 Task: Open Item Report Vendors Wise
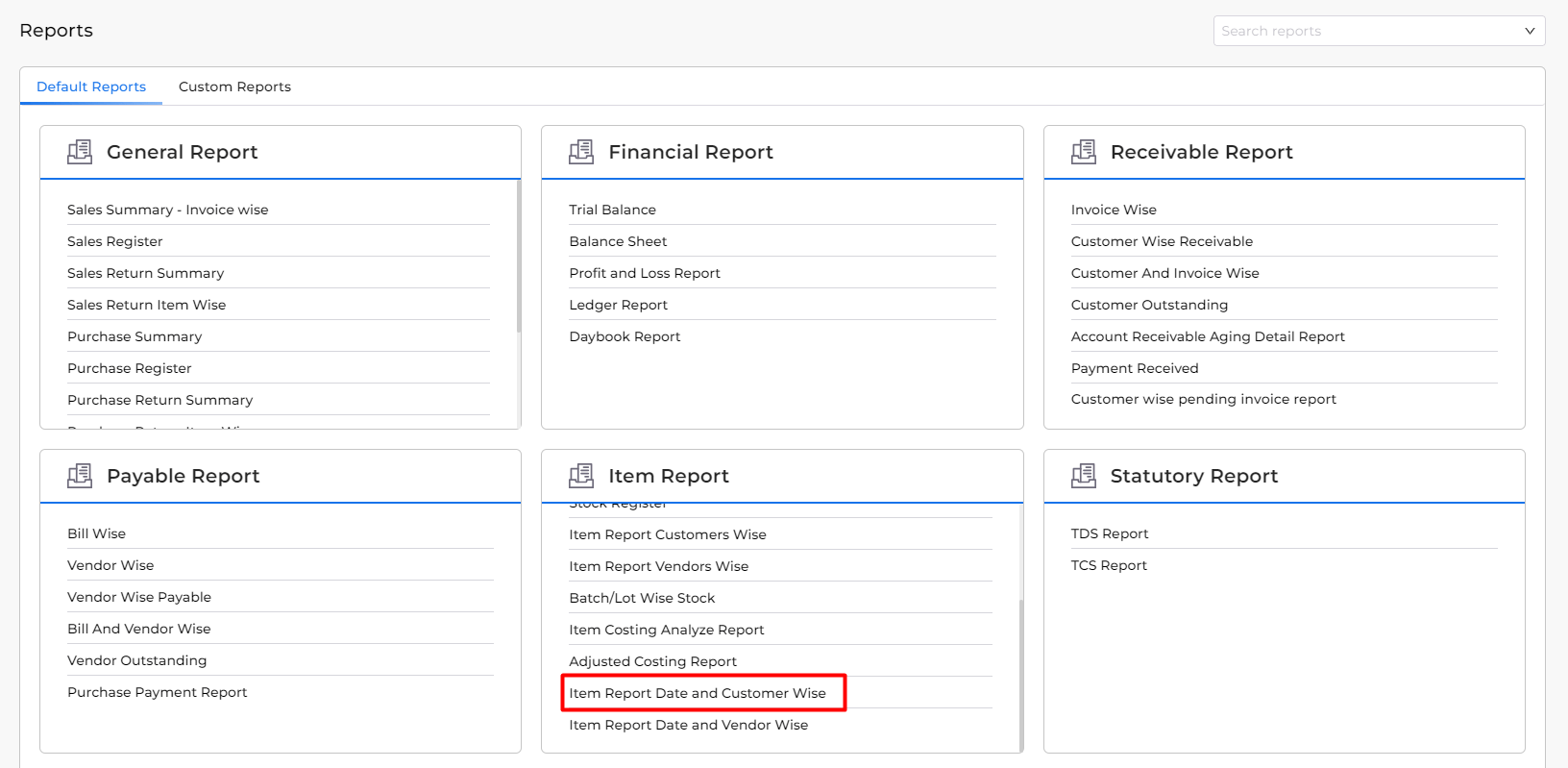(659, 566)
